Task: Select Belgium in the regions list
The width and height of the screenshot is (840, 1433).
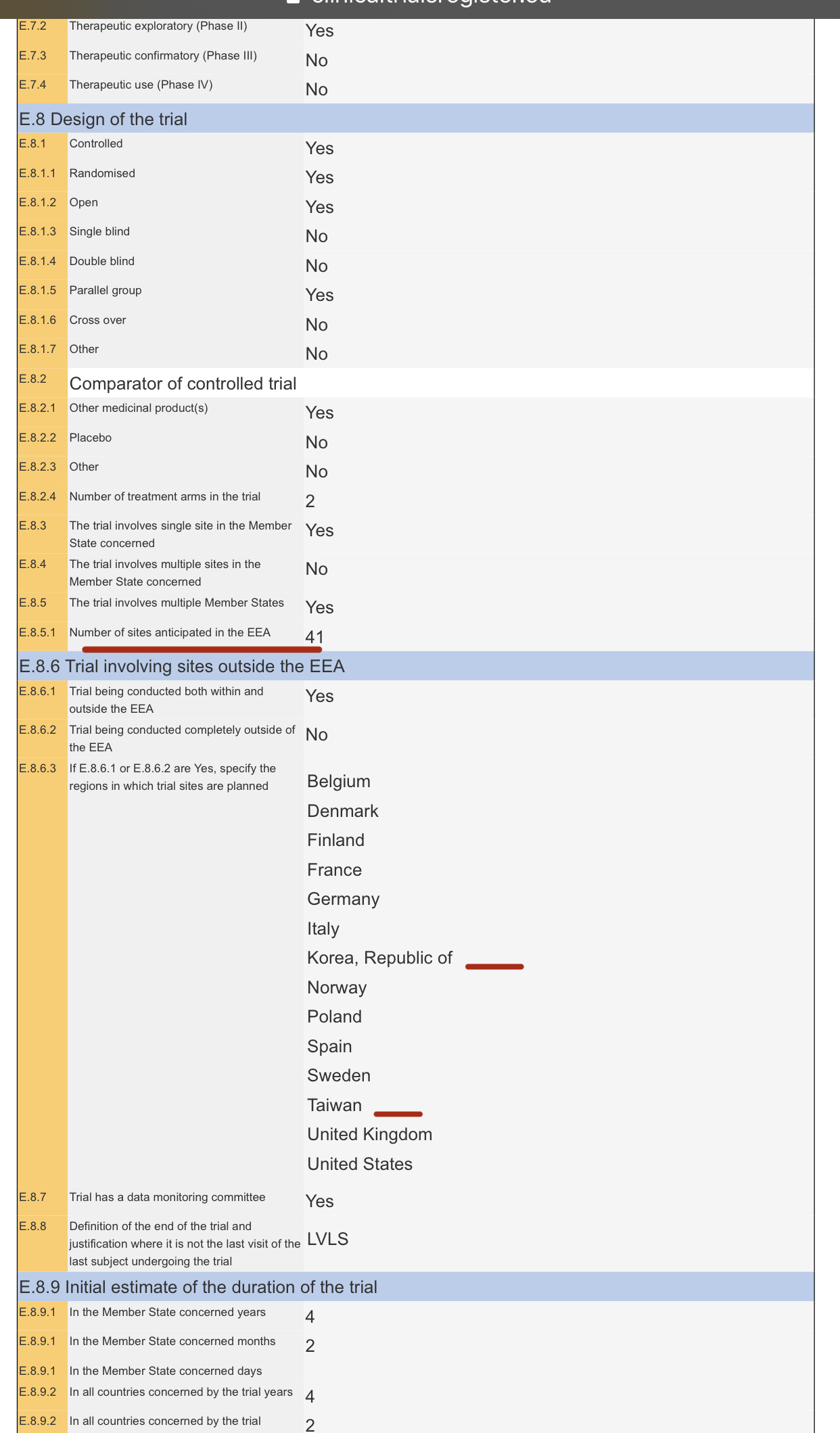Action: [339, 781]
